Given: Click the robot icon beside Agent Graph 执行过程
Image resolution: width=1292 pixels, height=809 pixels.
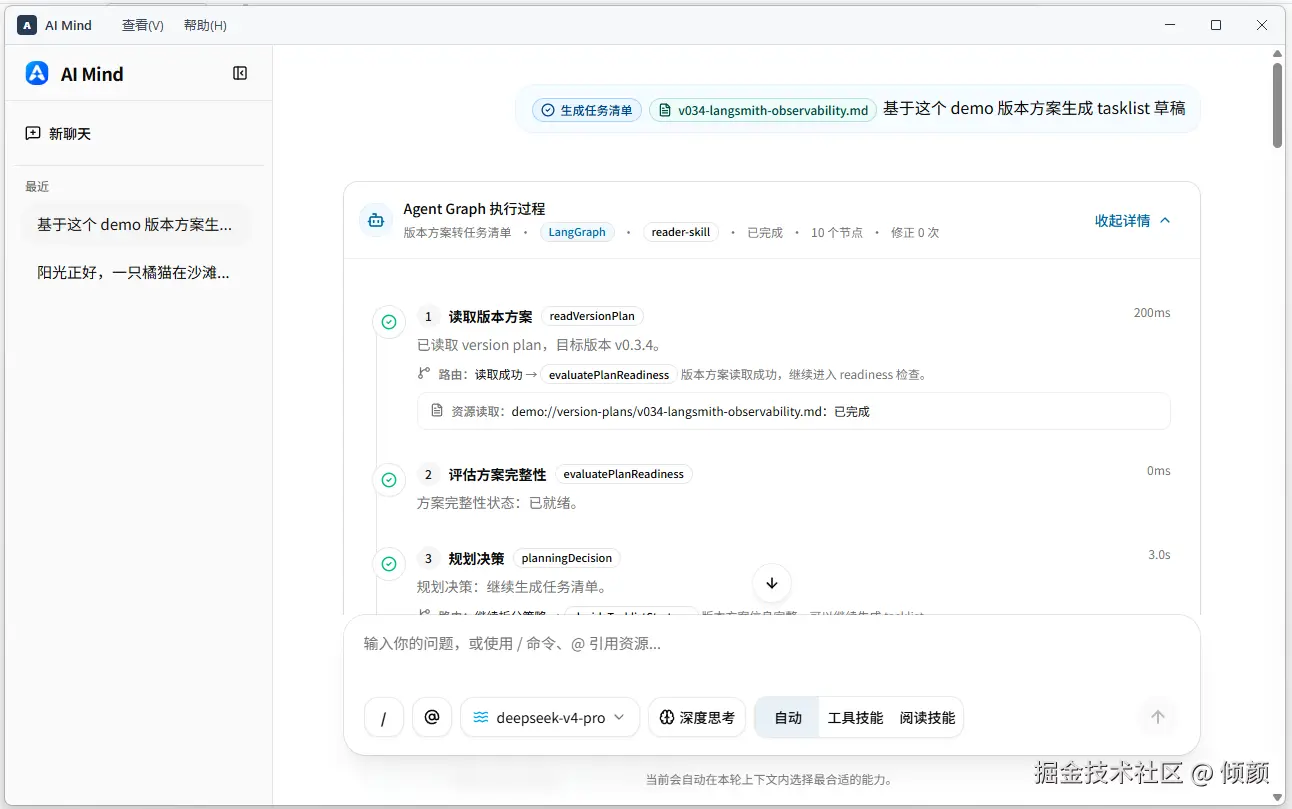Looking at the screenshot, I should click(376, 220).
